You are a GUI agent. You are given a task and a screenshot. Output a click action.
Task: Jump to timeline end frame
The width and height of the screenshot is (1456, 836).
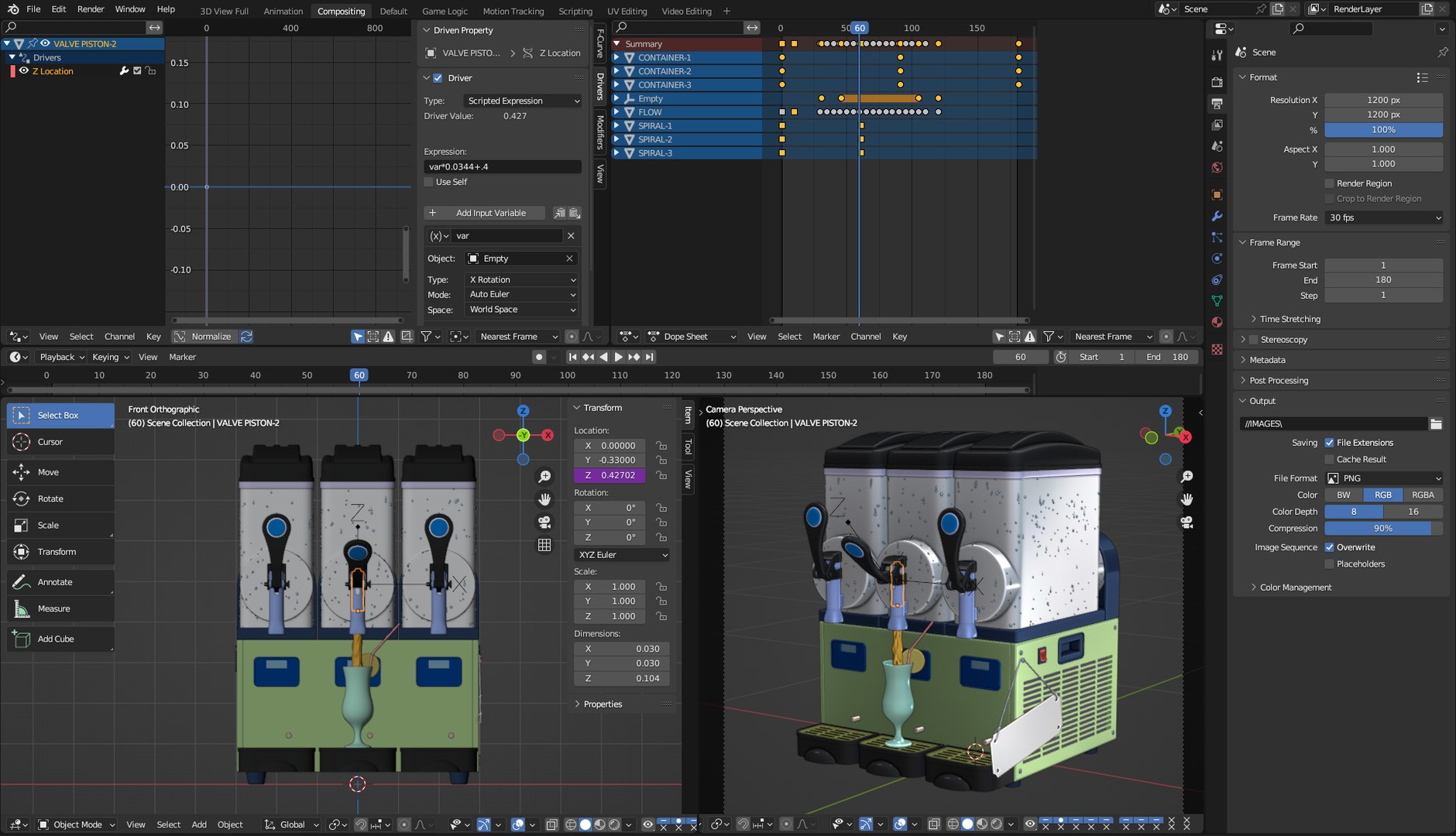pos(650,357)
